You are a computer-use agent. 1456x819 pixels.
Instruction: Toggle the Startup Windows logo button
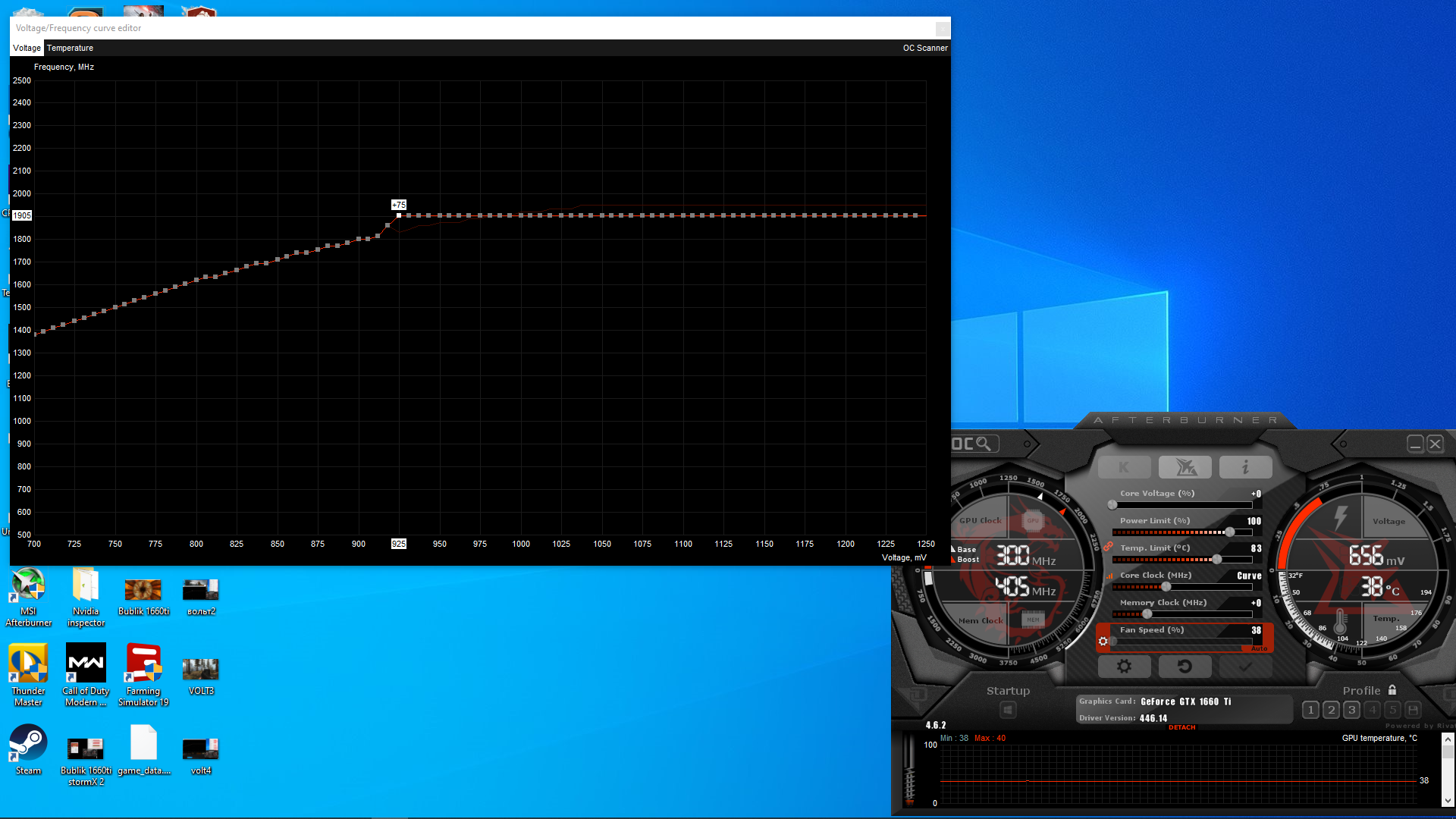coord(1008,710)
